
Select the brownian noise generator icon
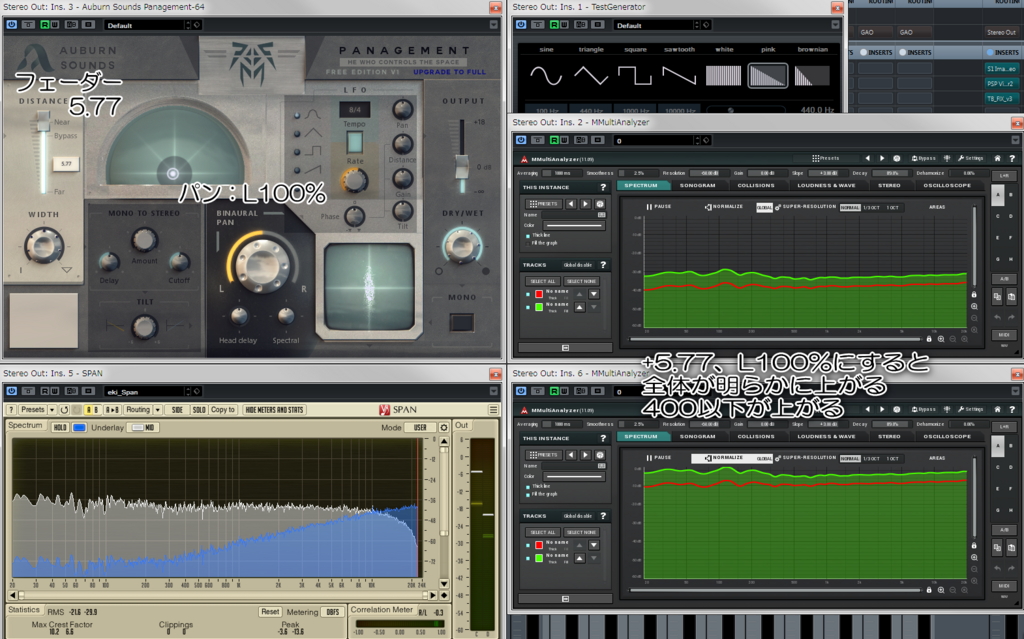click(x=812, y=76)
